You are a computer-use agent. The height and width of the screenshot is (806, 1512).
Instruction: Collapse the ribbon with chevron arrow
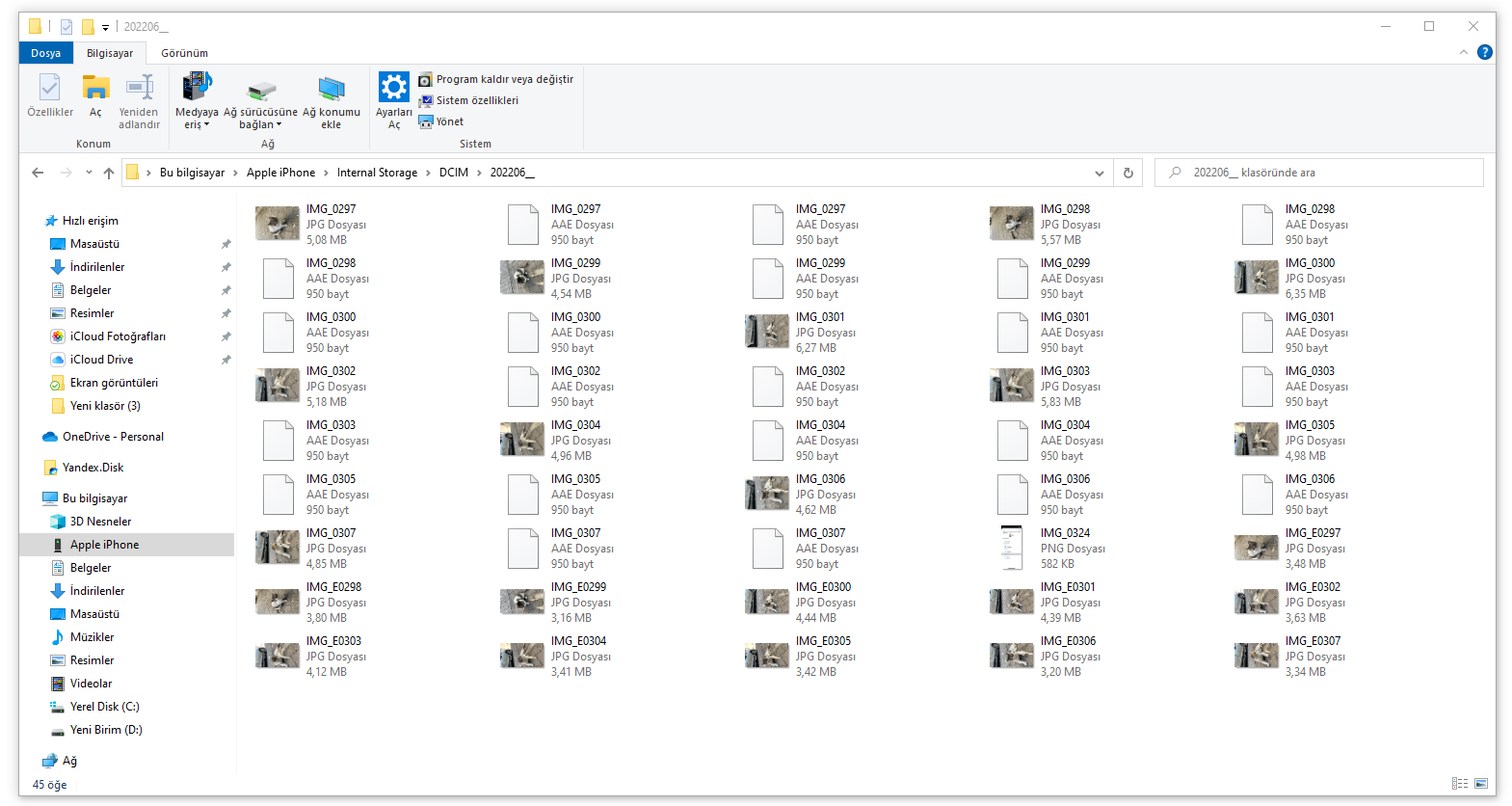[1464, 52]
